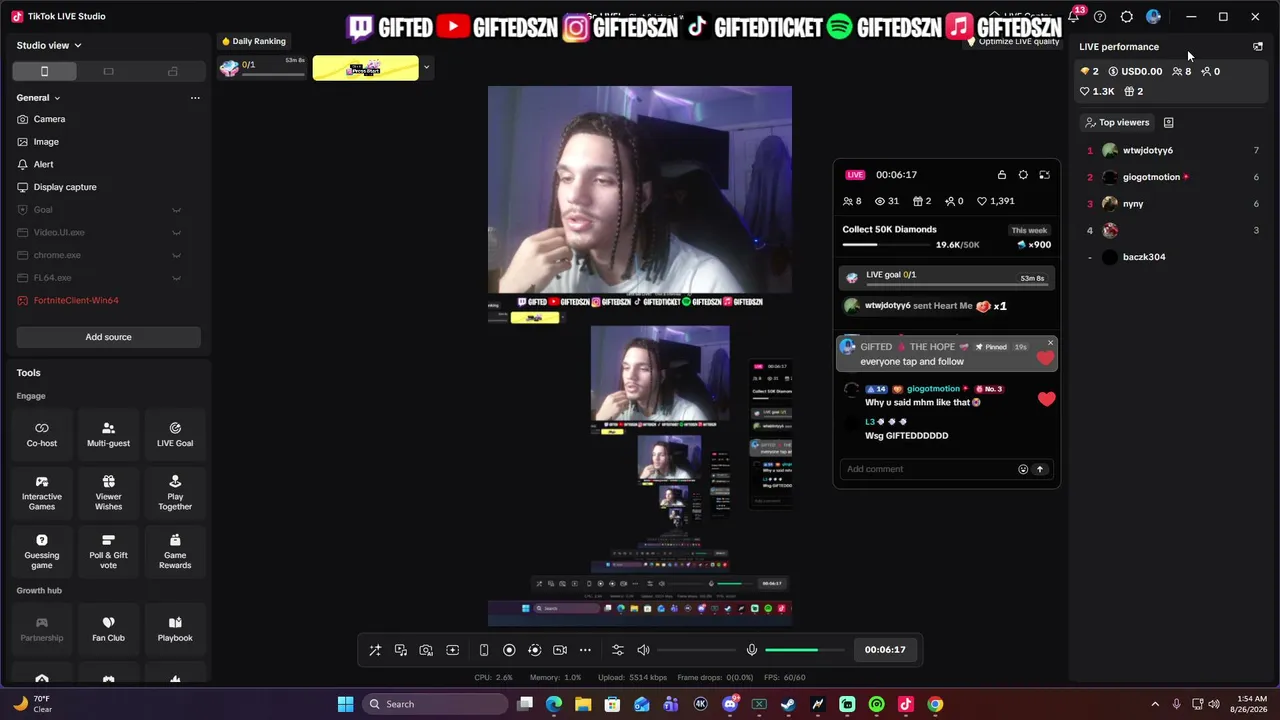Adjust the microphone volume slider
The width and height of the screenshot is (1280, 720).
803,650
